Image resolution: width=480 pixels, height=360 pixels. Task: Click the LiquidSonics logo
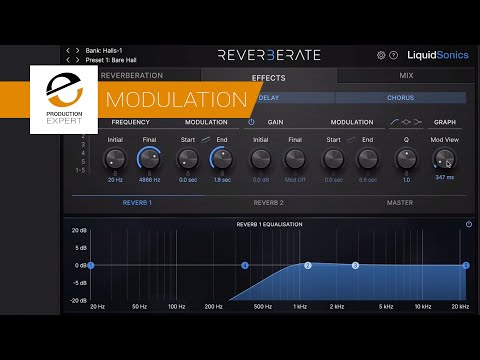[x=438, y=55]
